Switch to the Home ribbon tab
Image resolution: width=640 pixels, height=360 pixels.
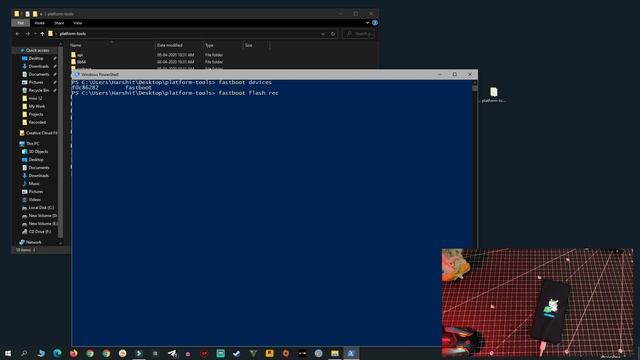40,23
